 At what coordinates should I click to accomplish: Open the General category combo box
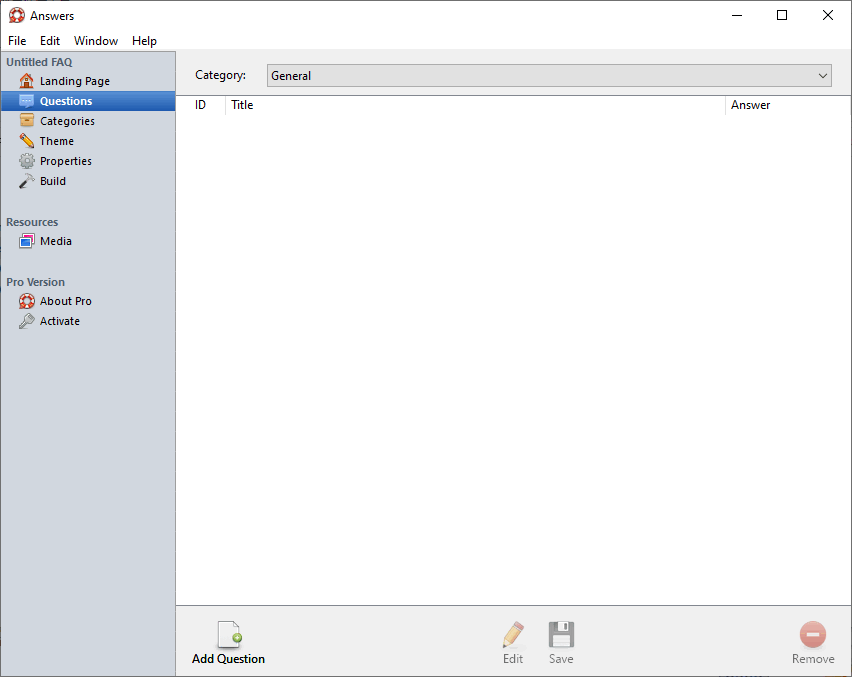point(549,76)
